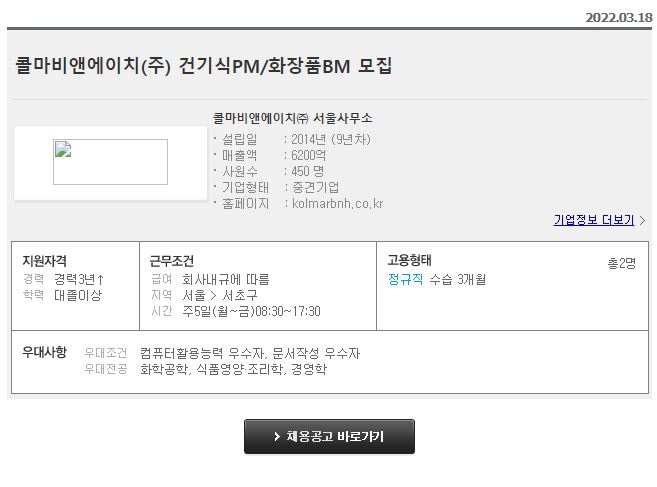657x487 pixels.
Task: Click the 채용공고 바로가기 button
Action: [x=329, y=436]
